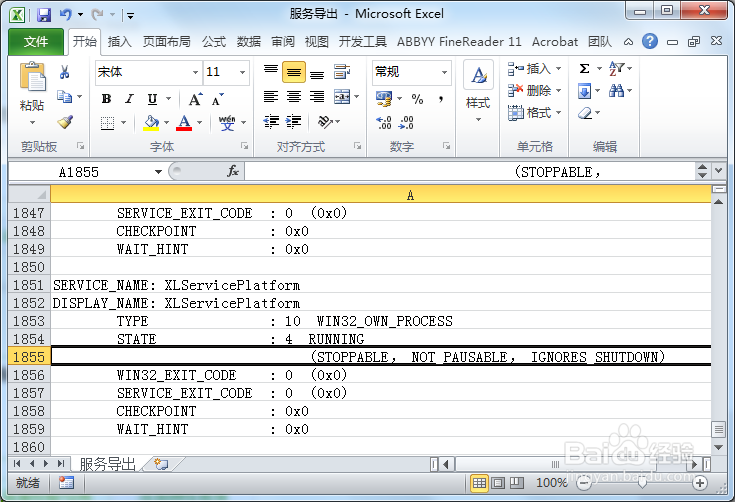Decrease font size with small A

click(218, 99)
